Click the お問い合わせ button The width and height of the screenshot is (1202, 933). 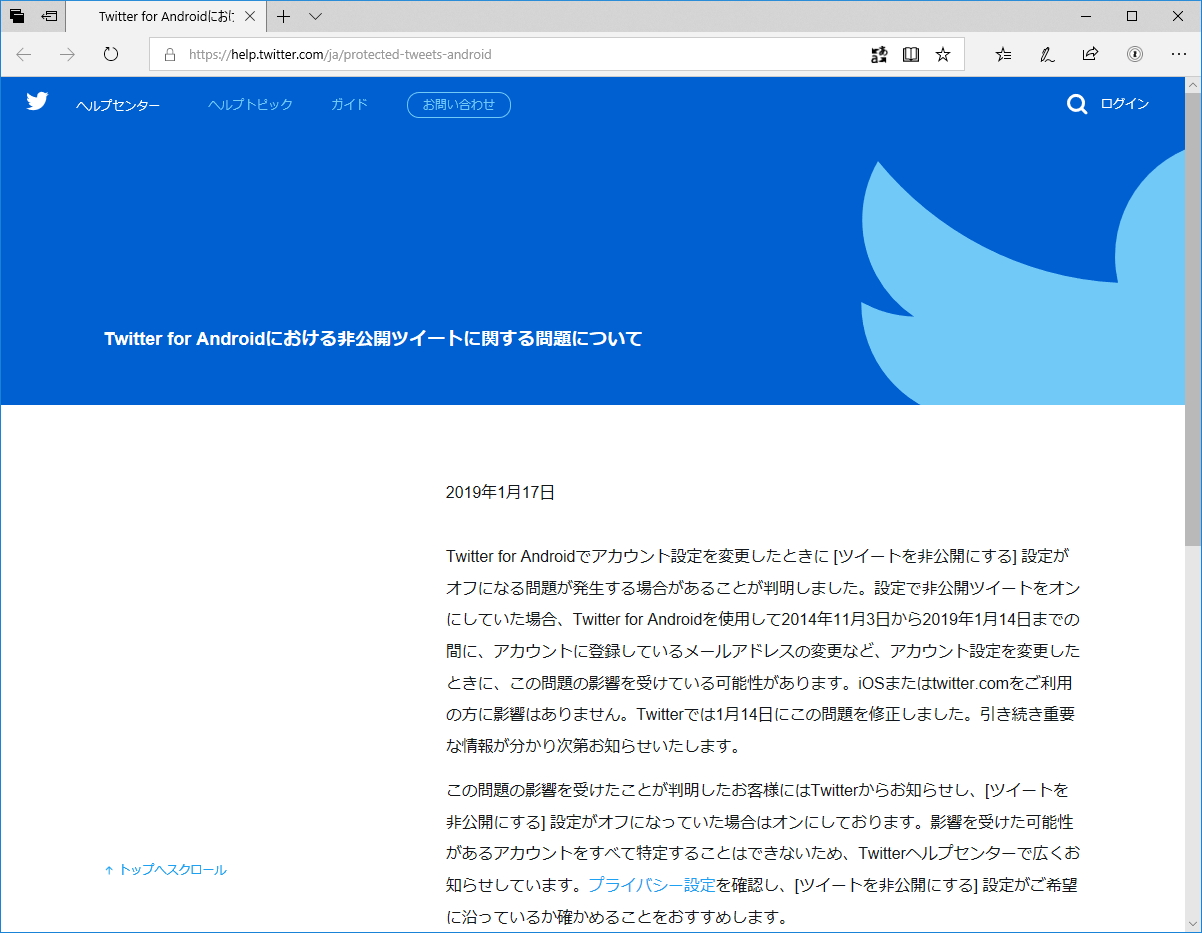(458, 105)
